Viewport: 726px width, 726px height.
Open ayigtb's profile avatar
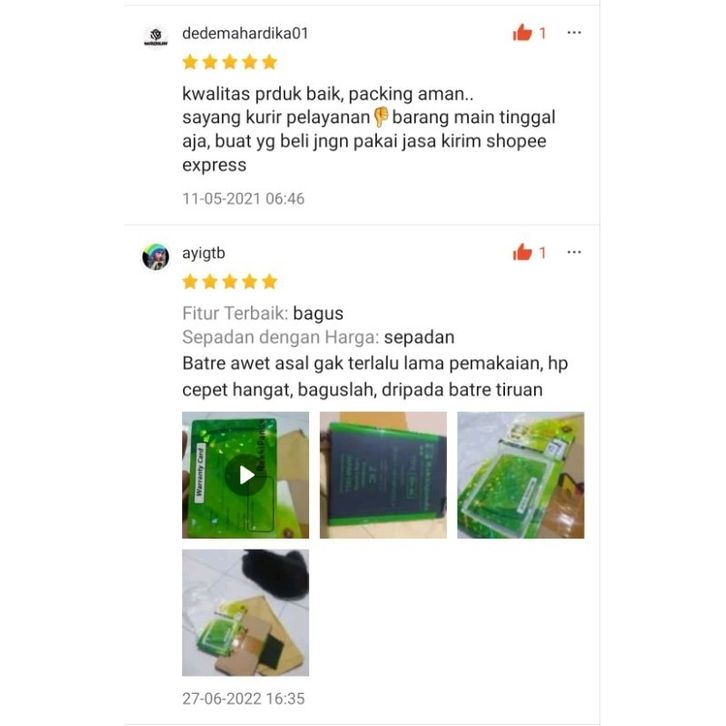coord(156,257)
